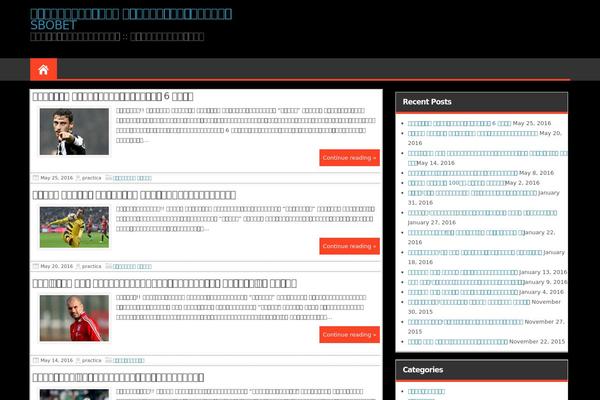600x400 pixels.
Task: Open the SBOBET site title link
Action: (x=131, y=19)
